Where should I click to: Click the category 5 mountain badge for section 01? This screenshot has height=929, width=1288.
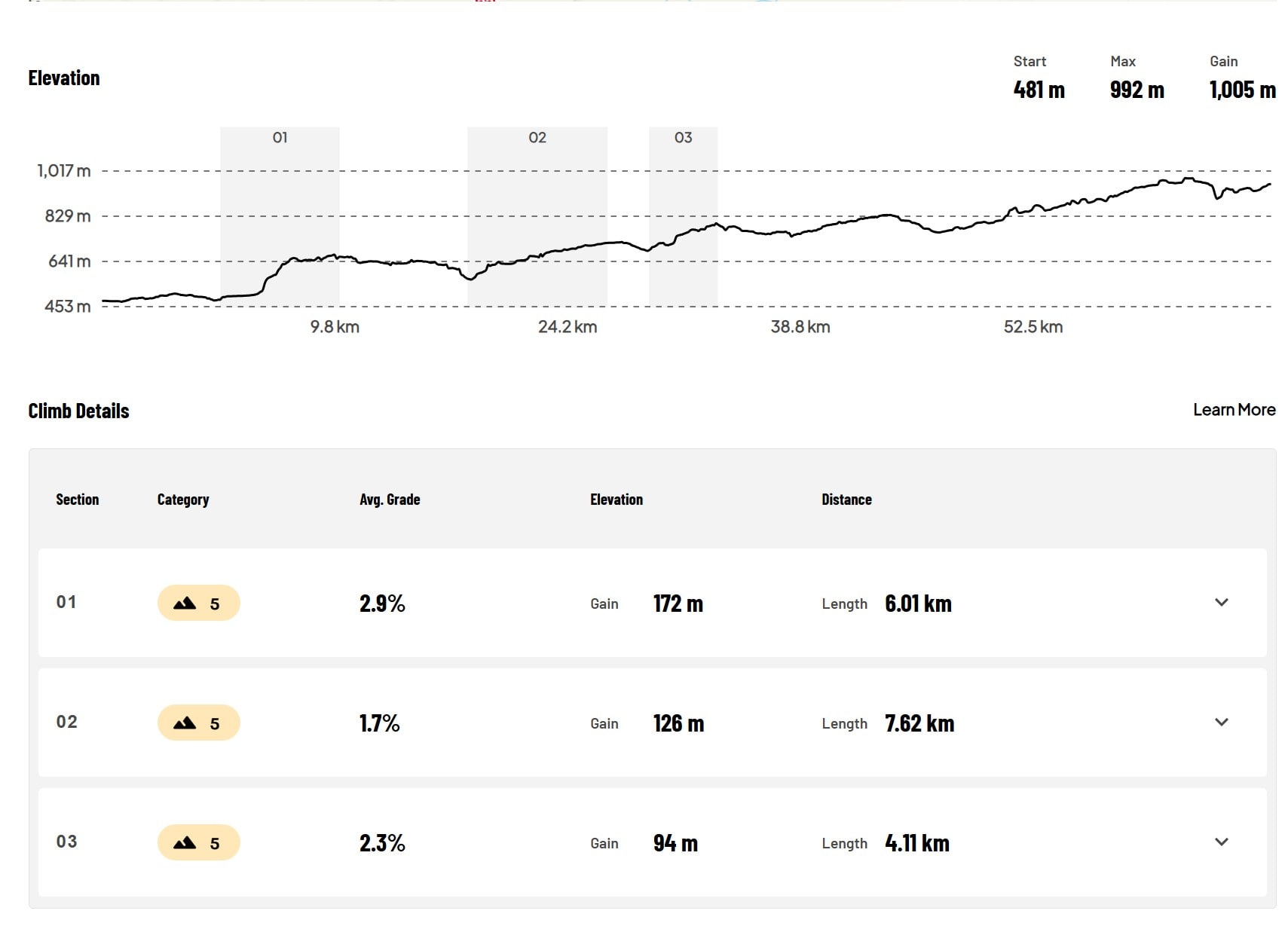tap(198, 603)
